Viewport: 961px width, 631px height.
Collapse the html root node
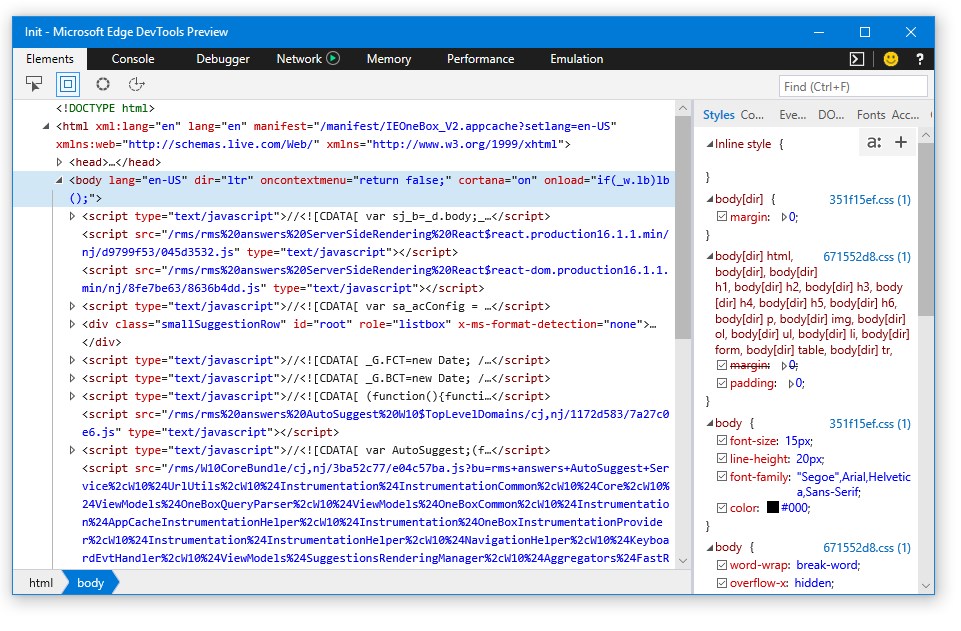click(46, 126)
